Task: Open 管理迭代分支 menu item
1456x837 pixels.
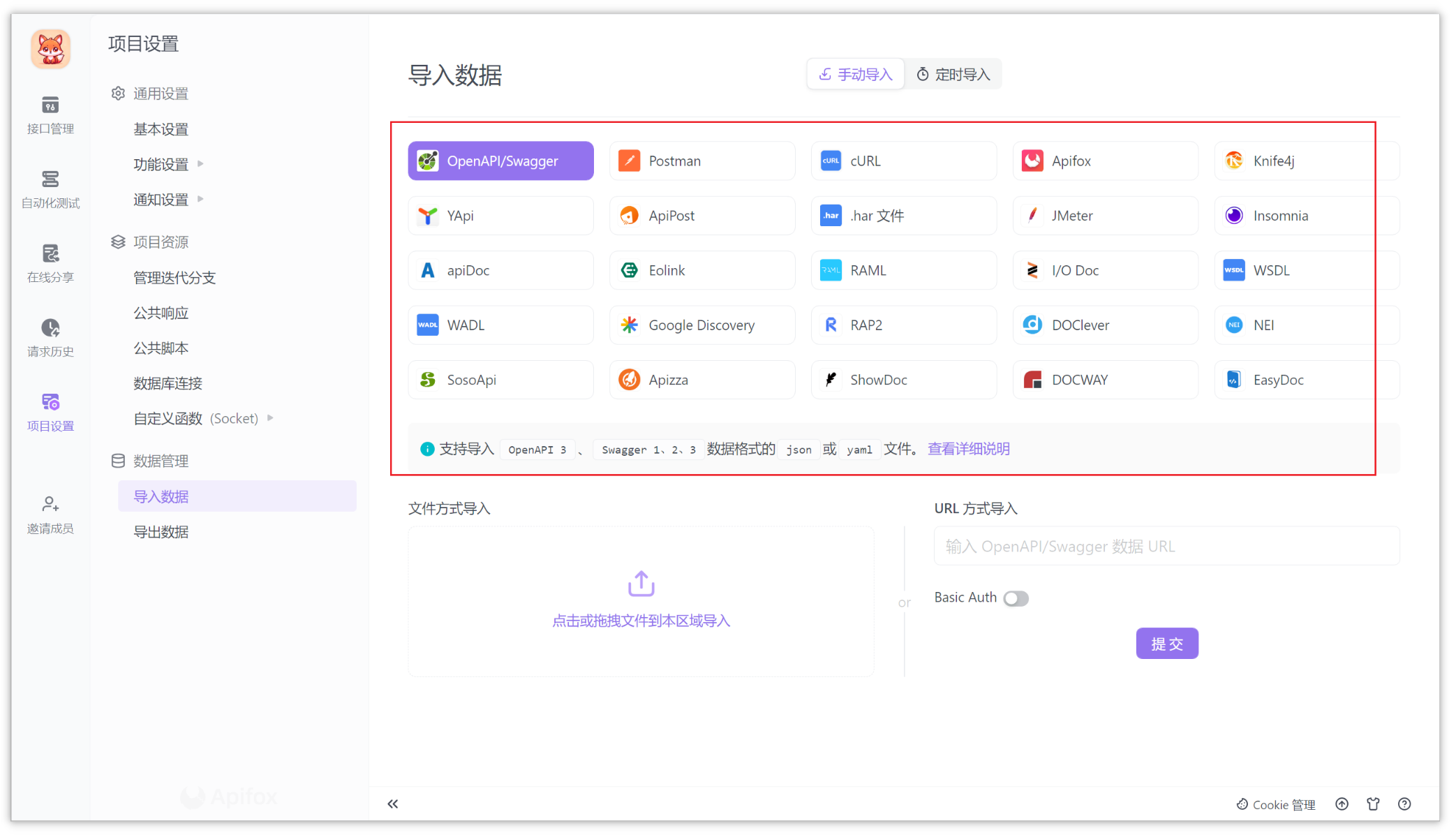Action: (x=174, y=278)
